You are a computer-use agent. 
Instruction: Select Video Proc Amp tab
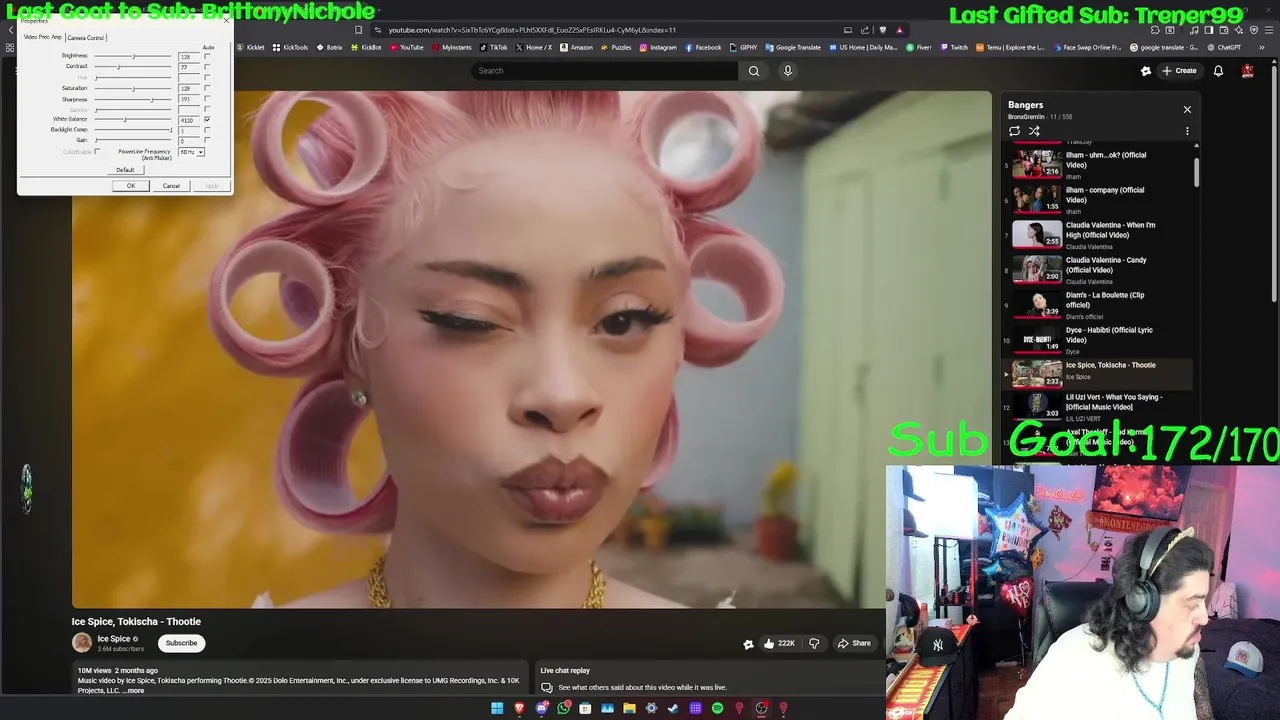coord(42,37)
